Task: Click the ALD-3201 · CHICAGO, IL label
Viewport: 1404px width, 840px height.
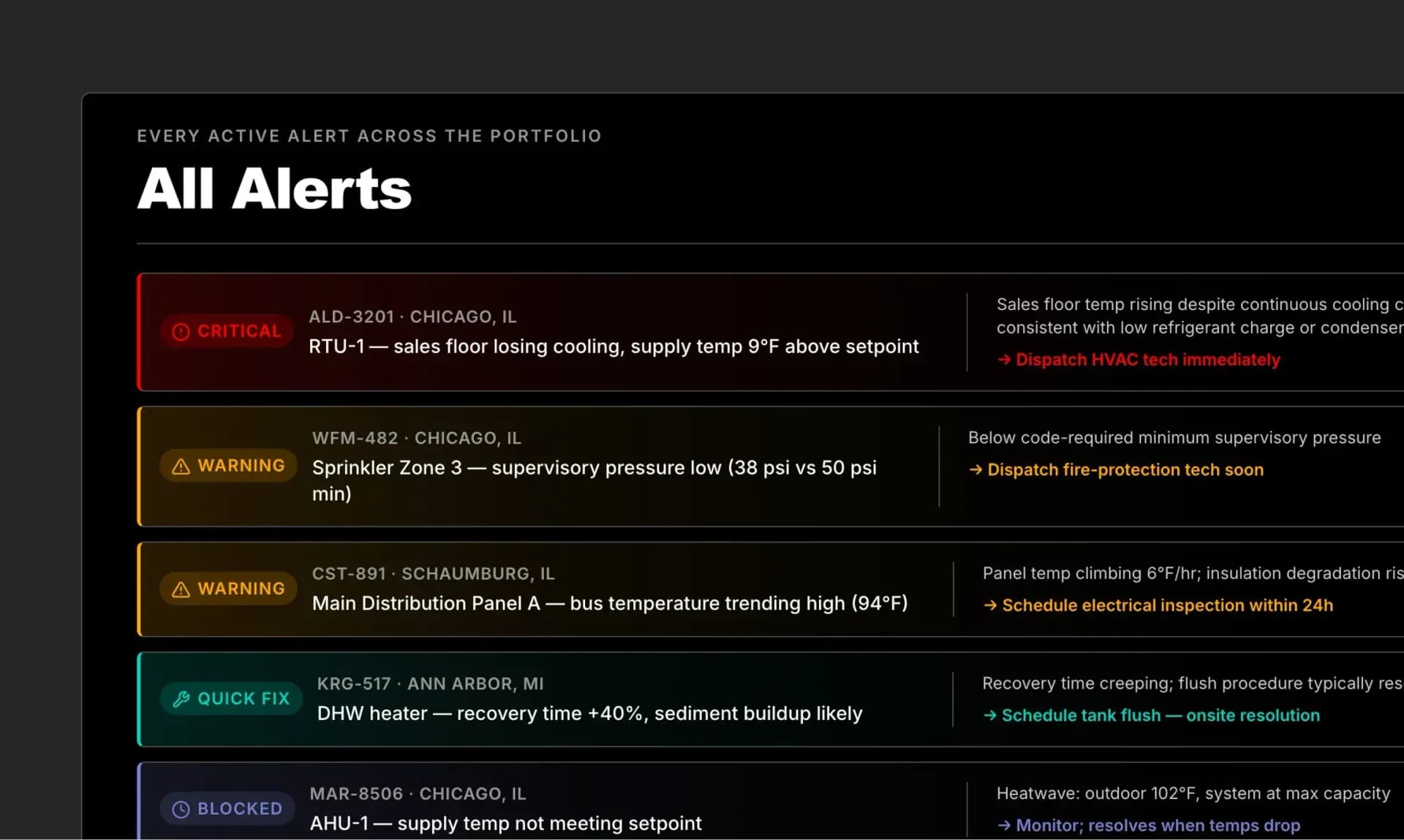Action: pyautogui.click(x=412, y=317)
